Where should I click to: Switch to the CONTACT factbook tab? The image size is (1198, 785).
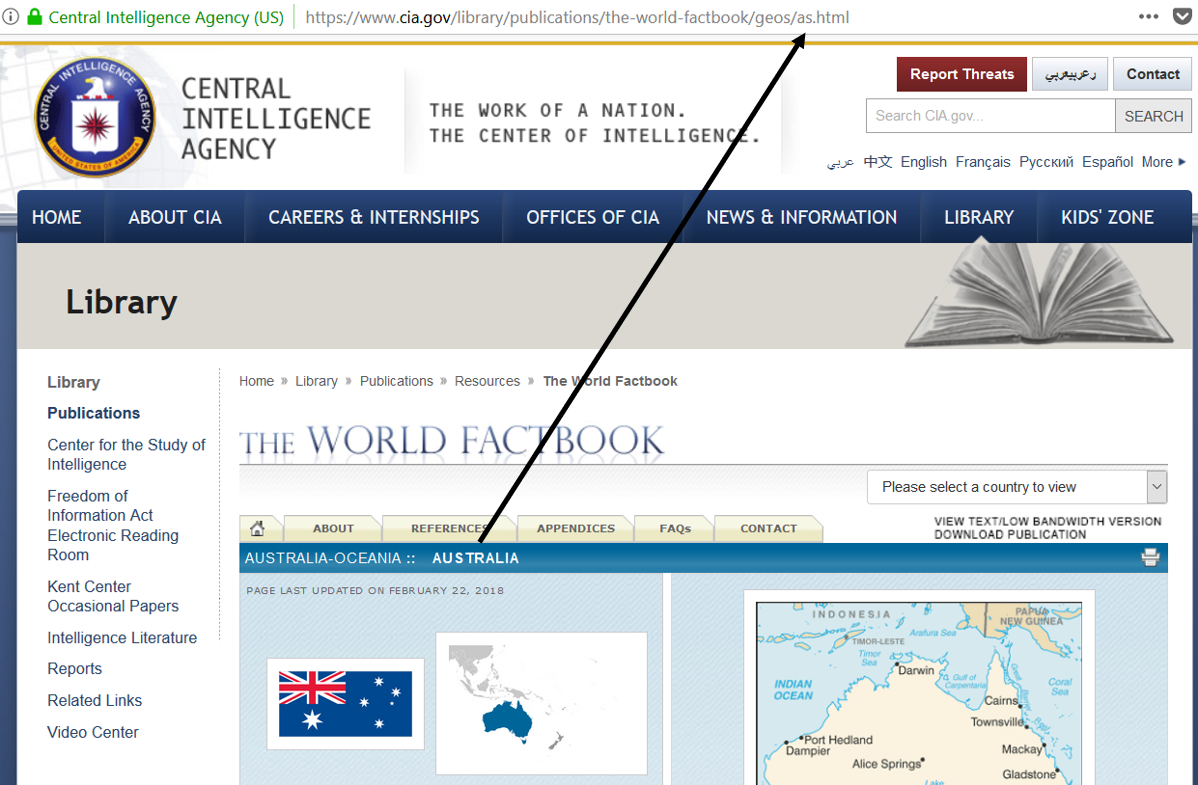pos(769,528)
